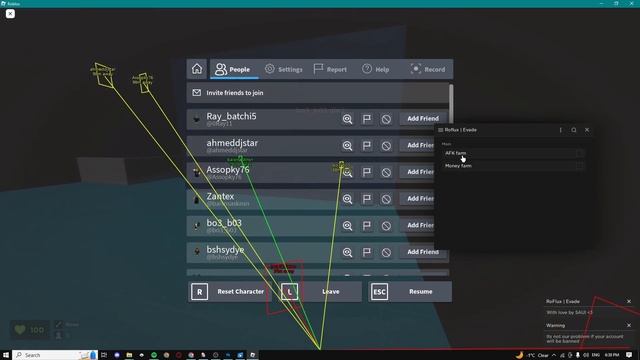Resume the game
This screenshot has width=640, height=360.
tap(410, 291)
